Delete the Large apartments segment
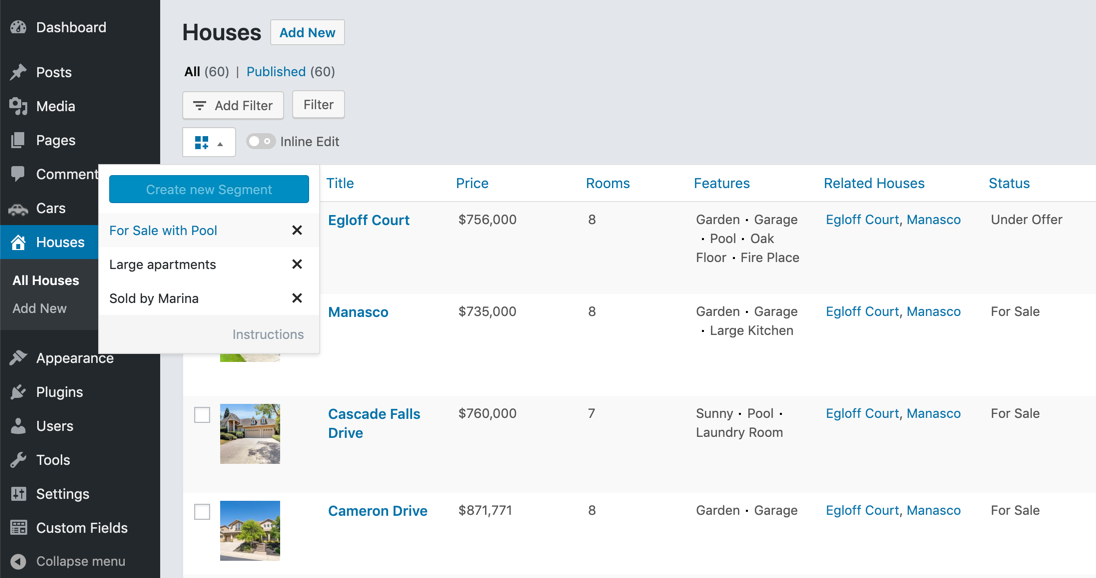 pos(297,264)
